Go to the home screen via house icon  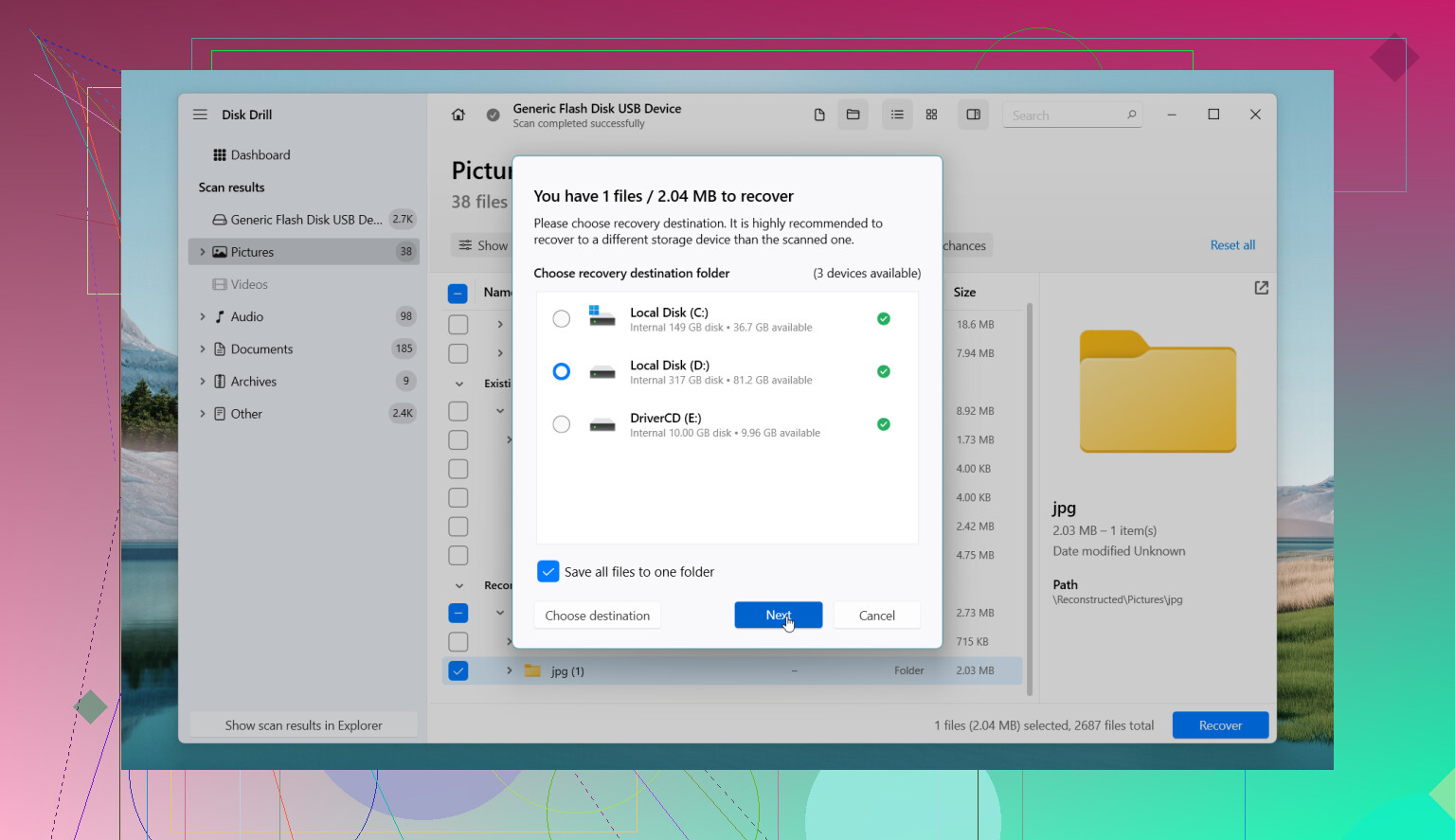coord(458,115)
